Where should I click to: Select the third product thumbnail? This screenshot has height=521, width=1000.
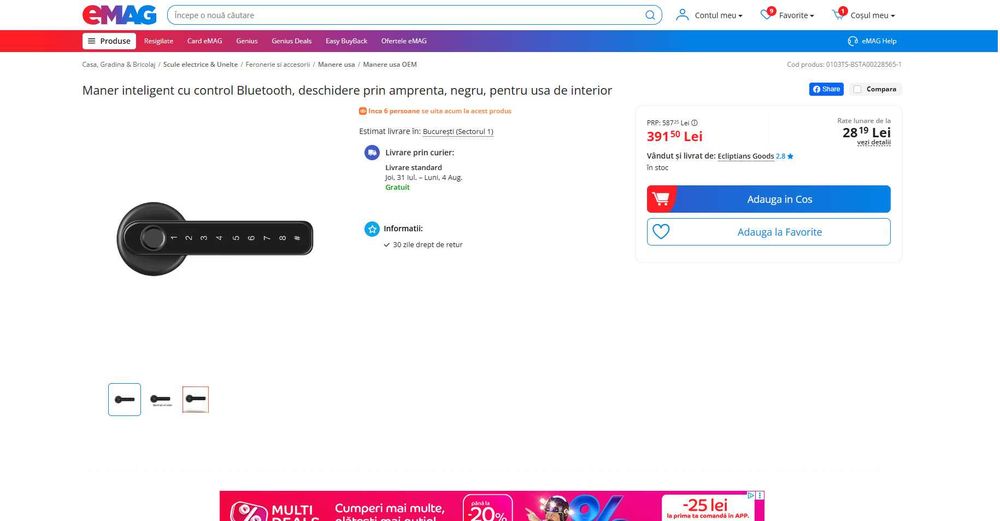point(195,399)
